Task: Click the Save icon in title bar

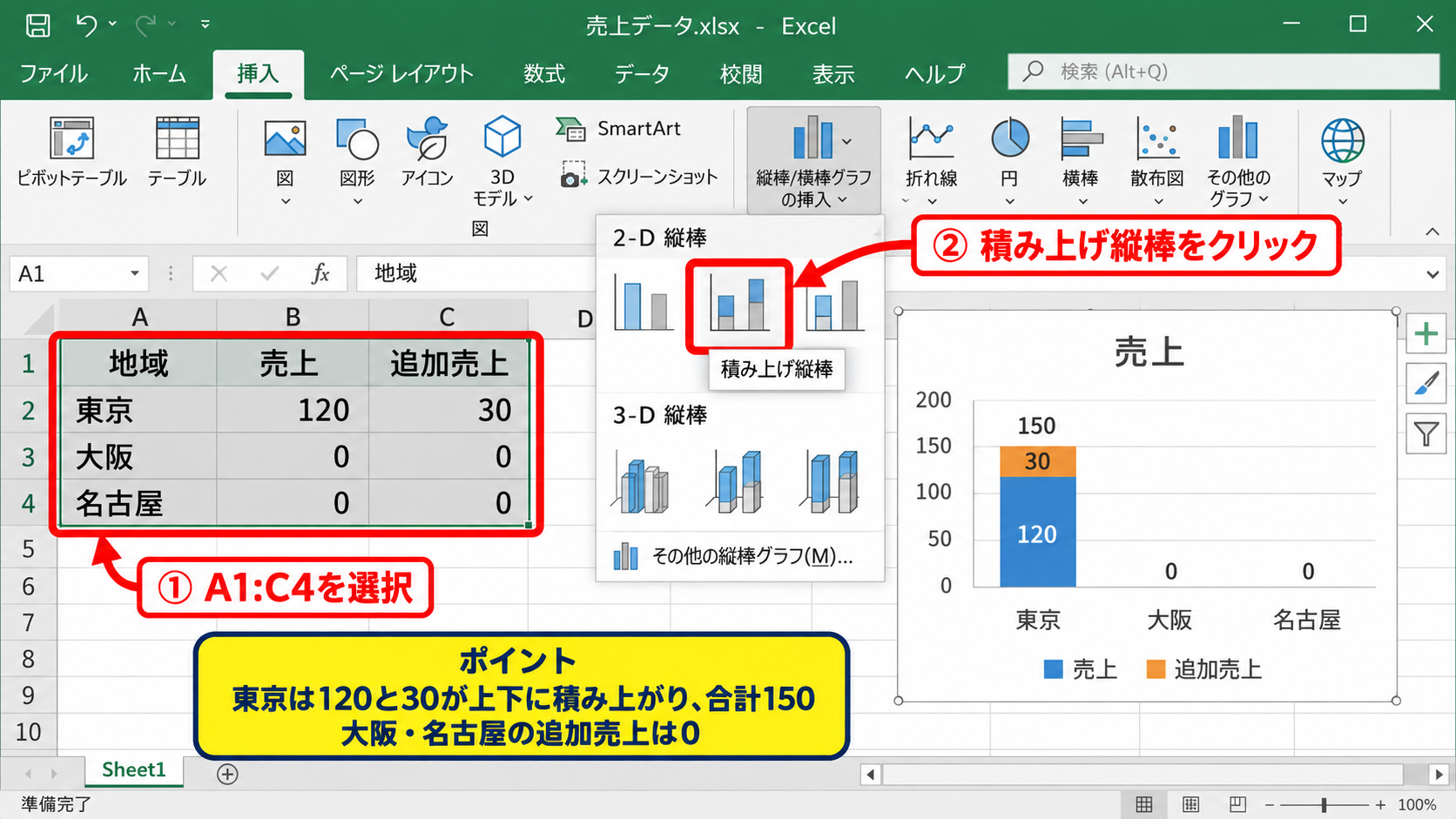Action: (37, 25)
